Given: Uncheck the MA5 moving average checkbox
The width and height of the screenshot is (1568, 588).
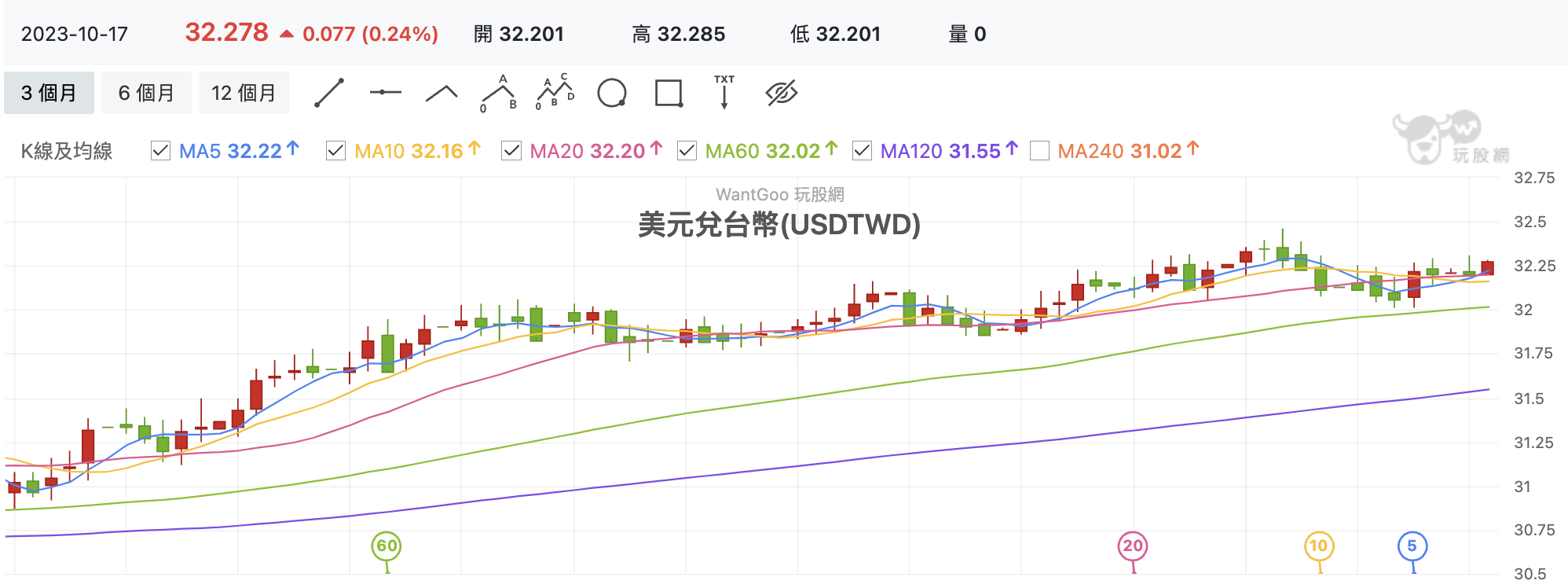Looking at the screenshot, I should pos(160,150).
